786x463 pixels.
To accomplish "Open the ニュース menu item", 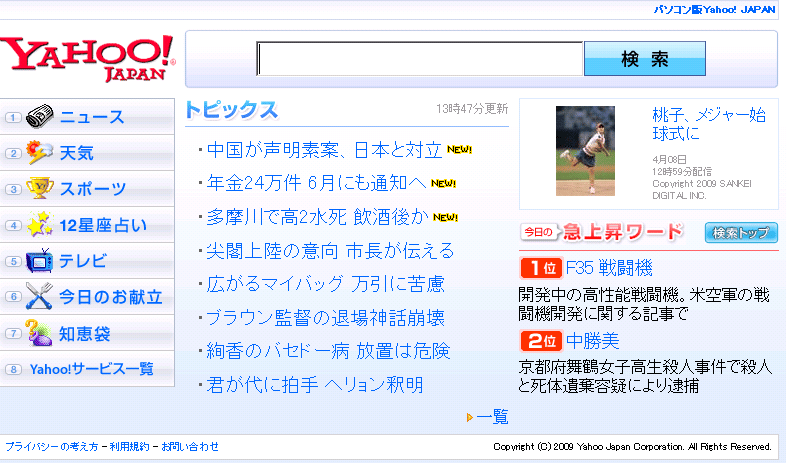I will coord(87,117).
